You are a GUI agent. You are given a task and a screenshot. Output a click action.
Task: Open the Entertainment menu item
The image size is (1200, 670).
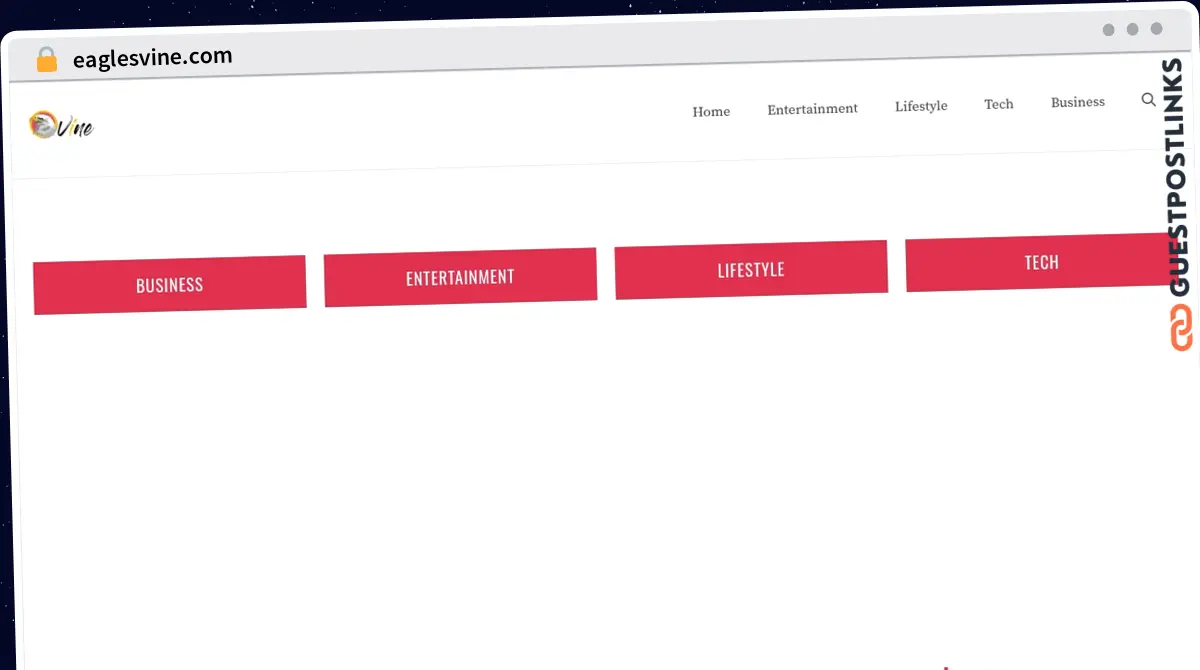812,109
